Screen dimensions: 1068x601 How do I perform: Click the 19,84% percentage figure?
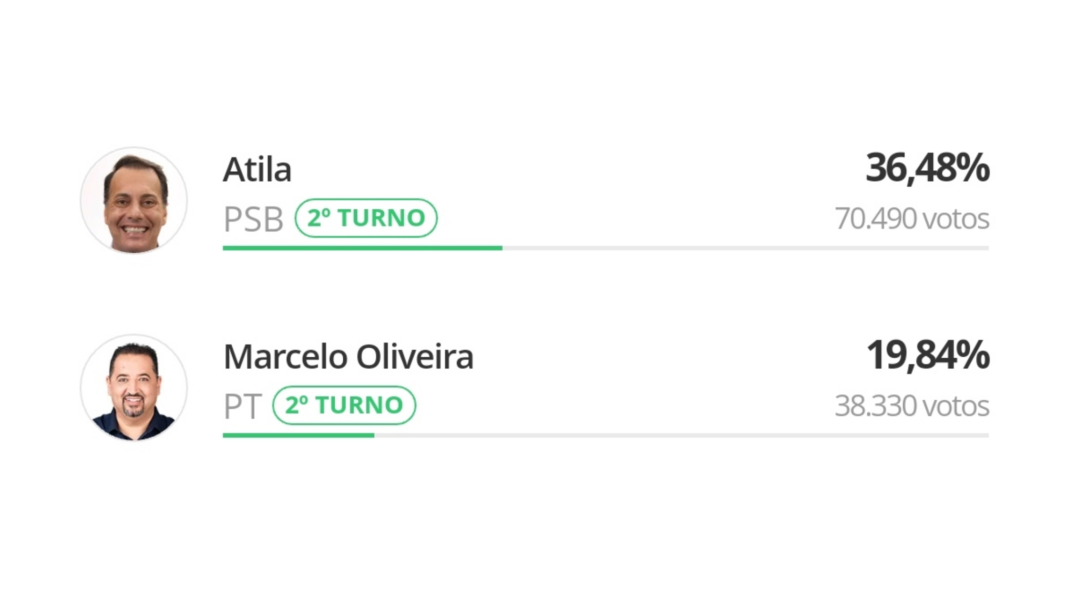coord(927,356)
